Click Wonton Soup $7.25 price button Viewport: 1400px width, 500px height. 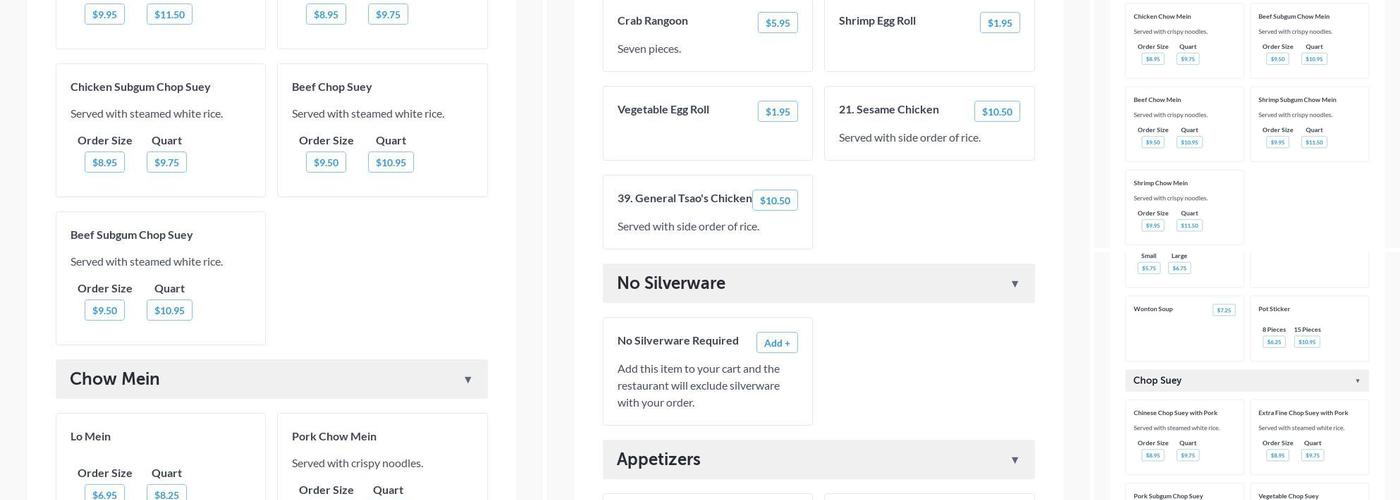click(x=1223, y=310)
